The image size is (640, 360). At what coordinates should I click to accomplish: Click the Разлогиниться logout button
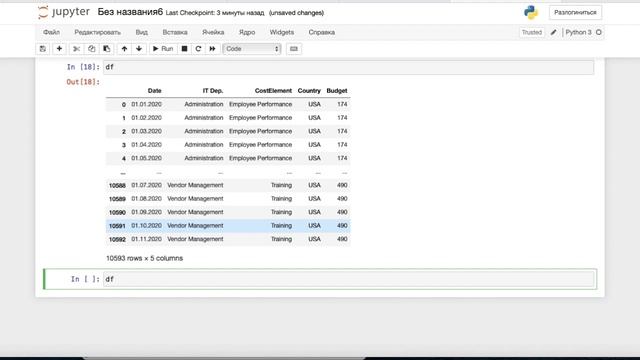[x=575, y=13]
